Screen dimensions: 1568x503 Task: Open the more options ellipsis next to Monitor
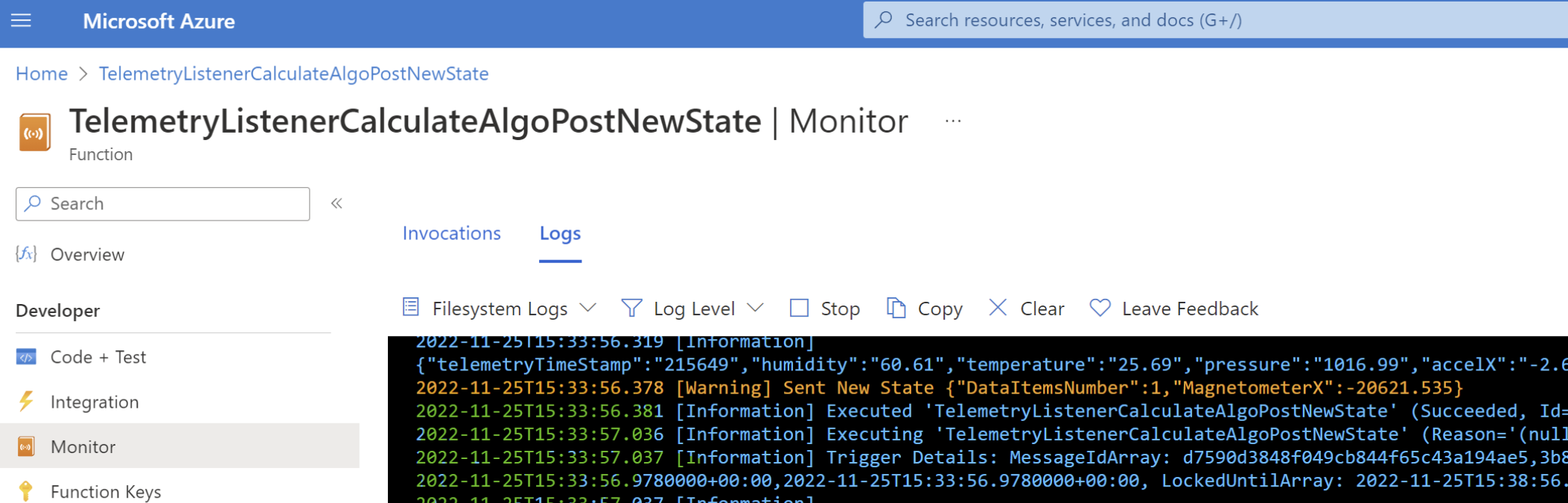[953, 121]
